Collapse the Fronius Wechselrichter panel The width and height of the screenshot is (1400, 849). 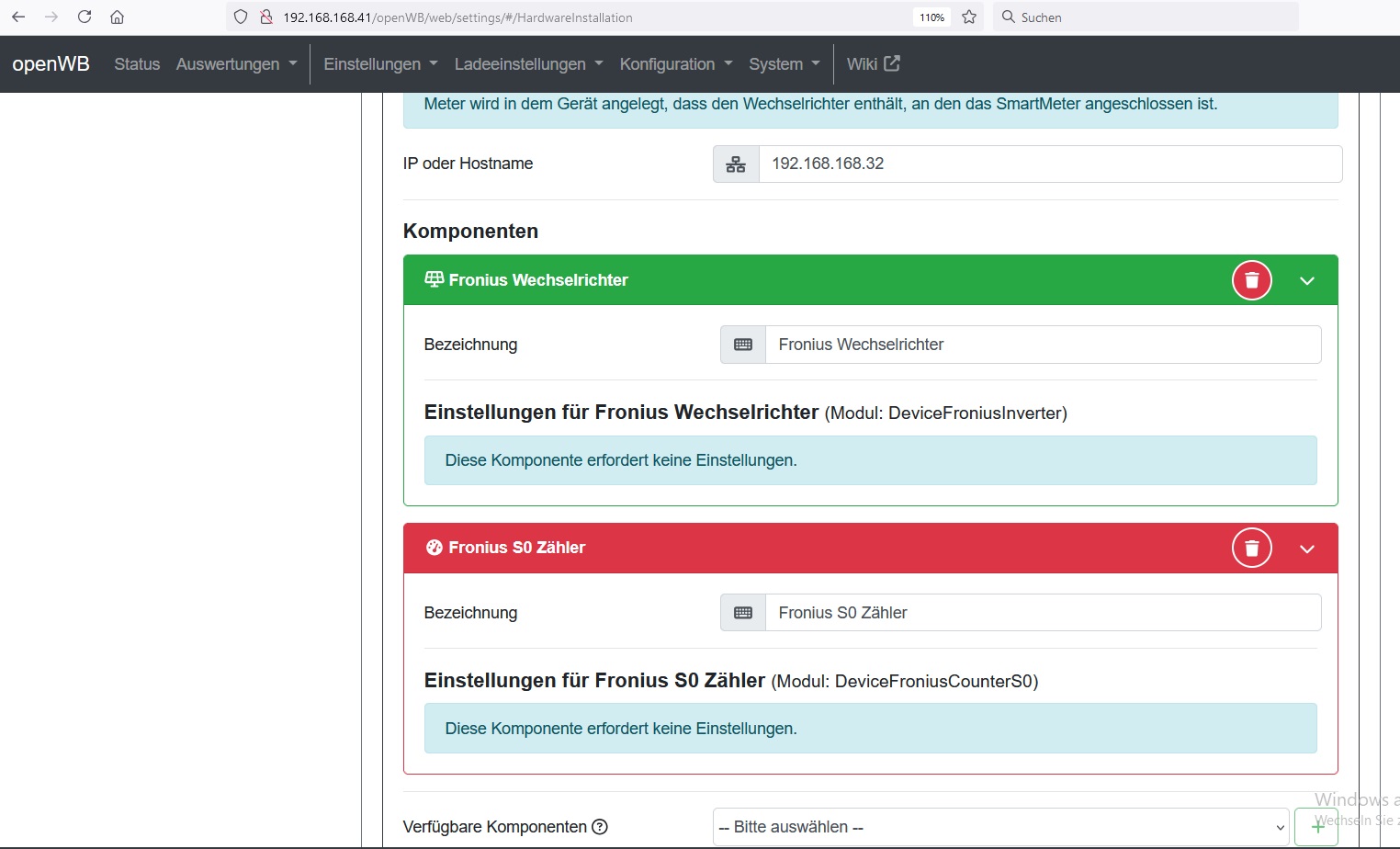pos(1307,280)
